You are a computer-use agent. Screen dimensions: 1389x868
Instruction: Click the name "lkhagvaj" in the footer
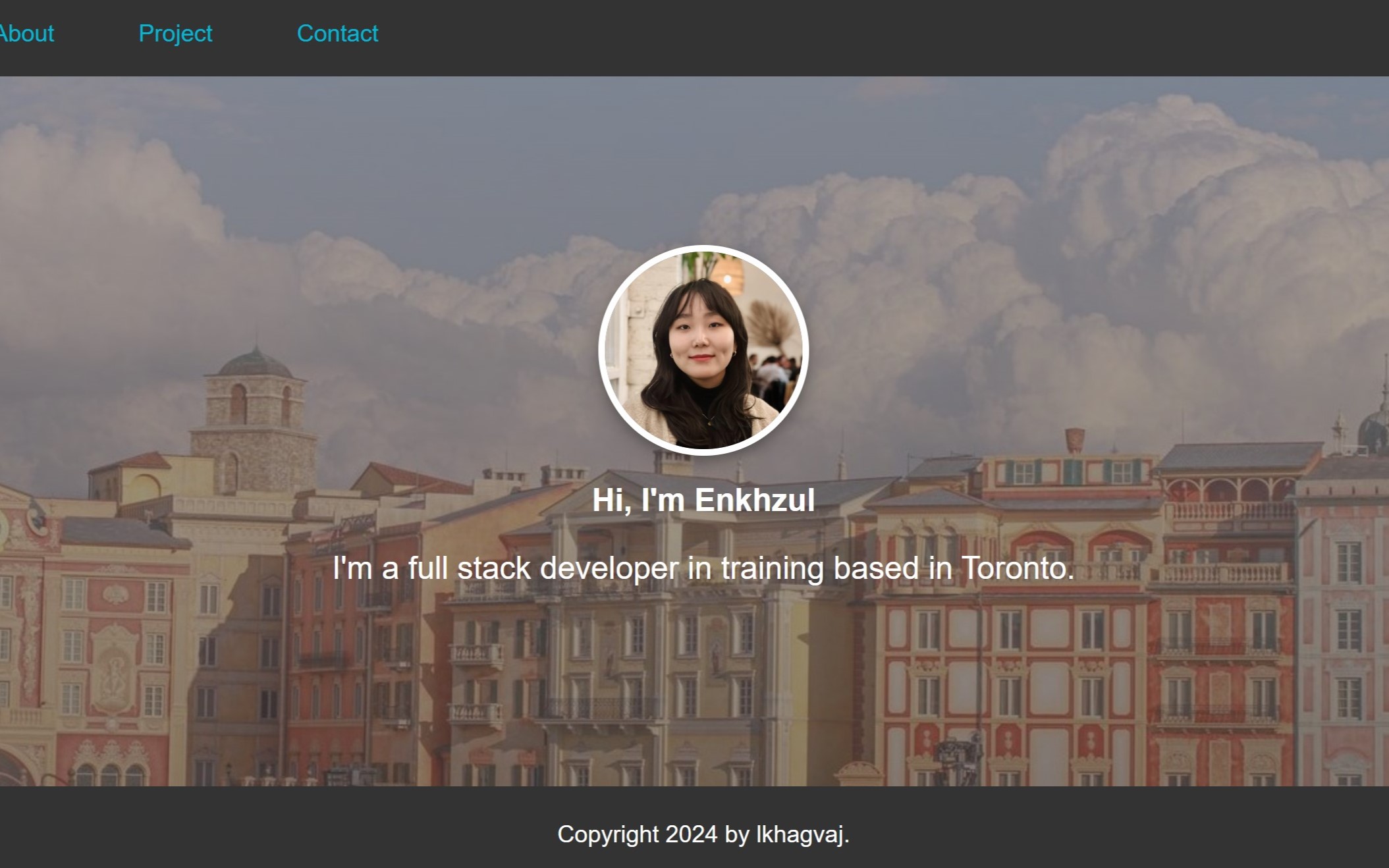click(800, 834)
